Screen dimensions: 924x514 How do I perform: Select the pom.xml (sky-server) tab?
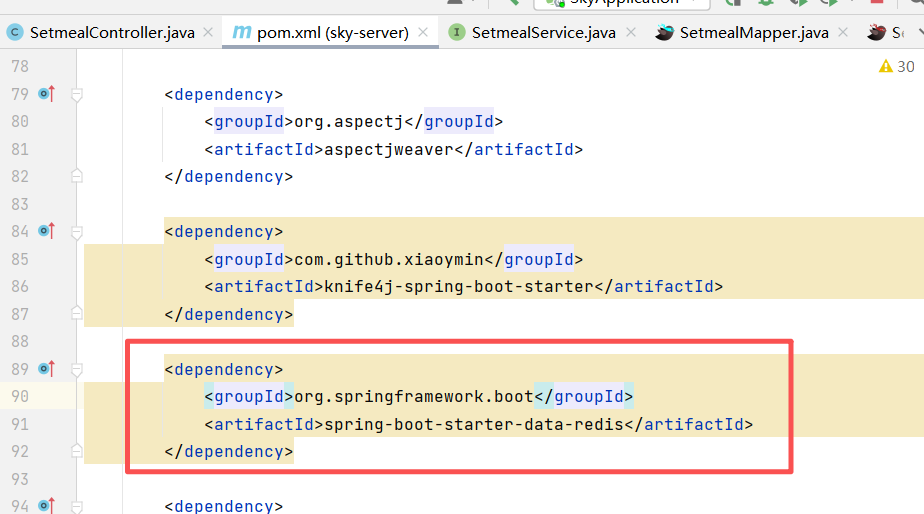332,32
